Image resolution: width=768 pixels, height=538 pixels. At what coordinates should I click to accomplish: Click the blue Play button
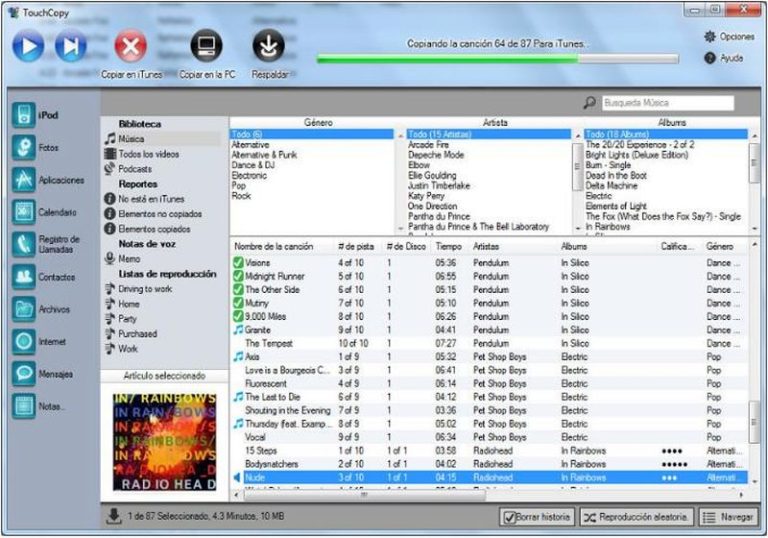28,47
